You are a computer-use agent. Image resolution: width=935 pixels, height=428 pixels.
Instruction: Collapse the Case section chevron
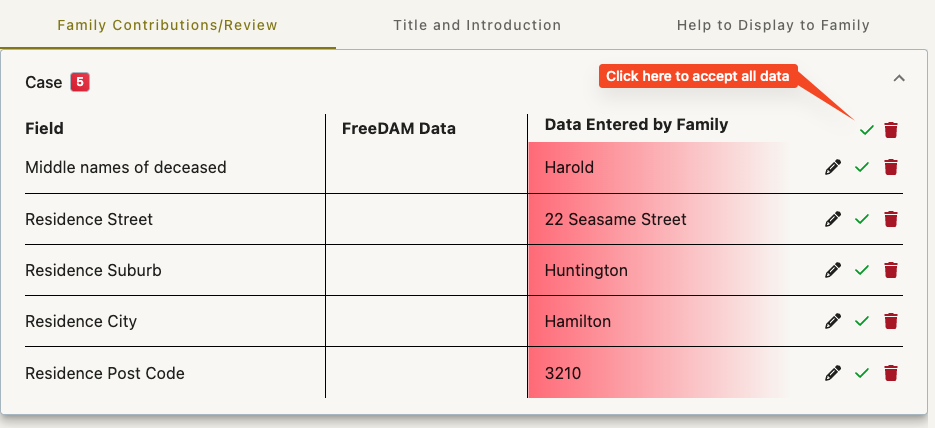tap(899, 78)
